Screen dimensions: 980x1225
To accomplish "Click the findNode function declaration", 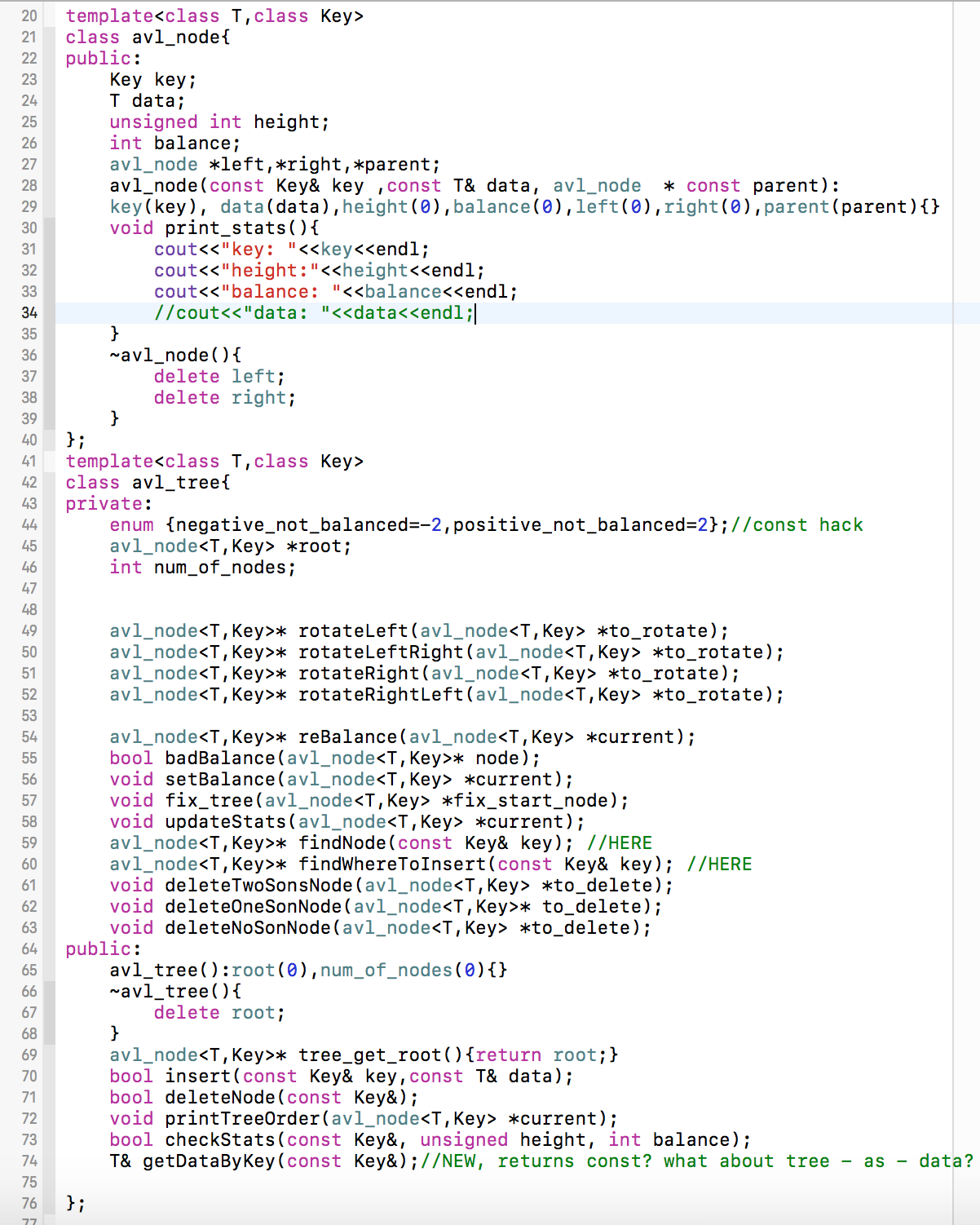I will (x=342, y=843).
